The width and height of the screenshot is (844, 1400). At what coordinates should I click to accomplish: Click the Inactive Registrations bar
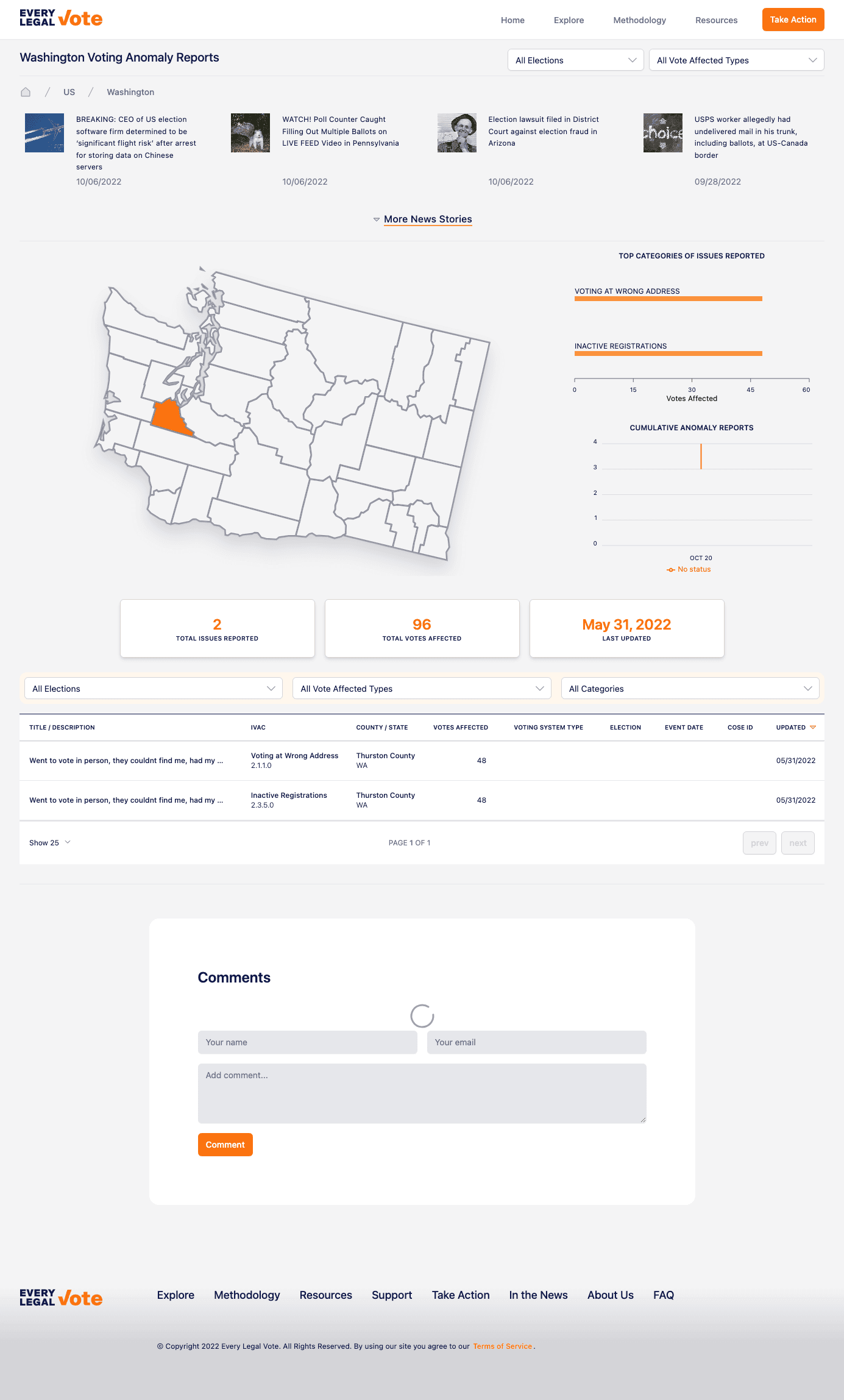[x=668, y=354]
